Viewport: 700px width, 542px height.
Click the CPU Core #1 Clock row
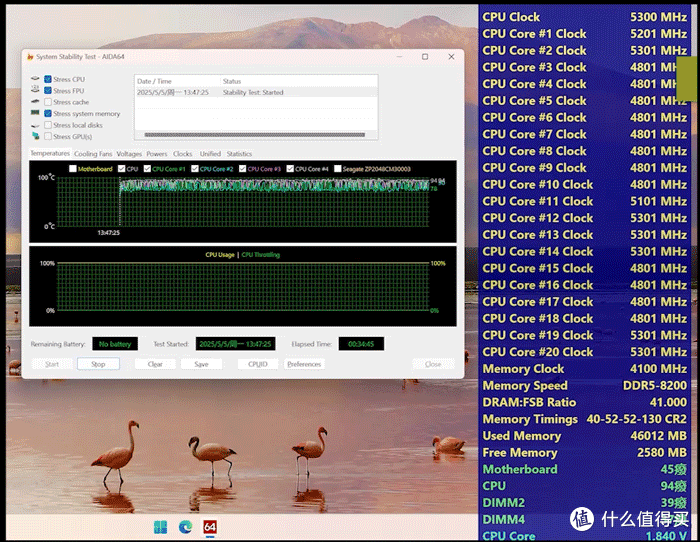pyautogui.click(x=584, y=33)
